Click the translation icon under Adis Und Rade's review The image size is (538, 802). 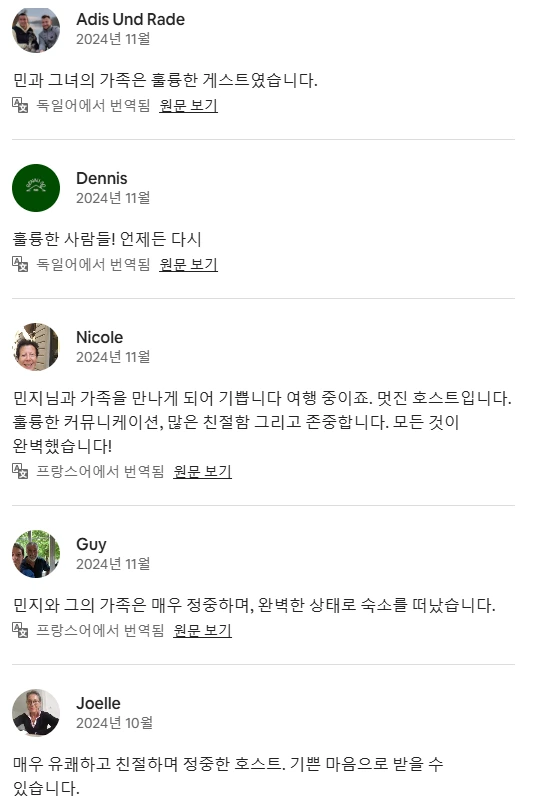(x=20, y=105)
